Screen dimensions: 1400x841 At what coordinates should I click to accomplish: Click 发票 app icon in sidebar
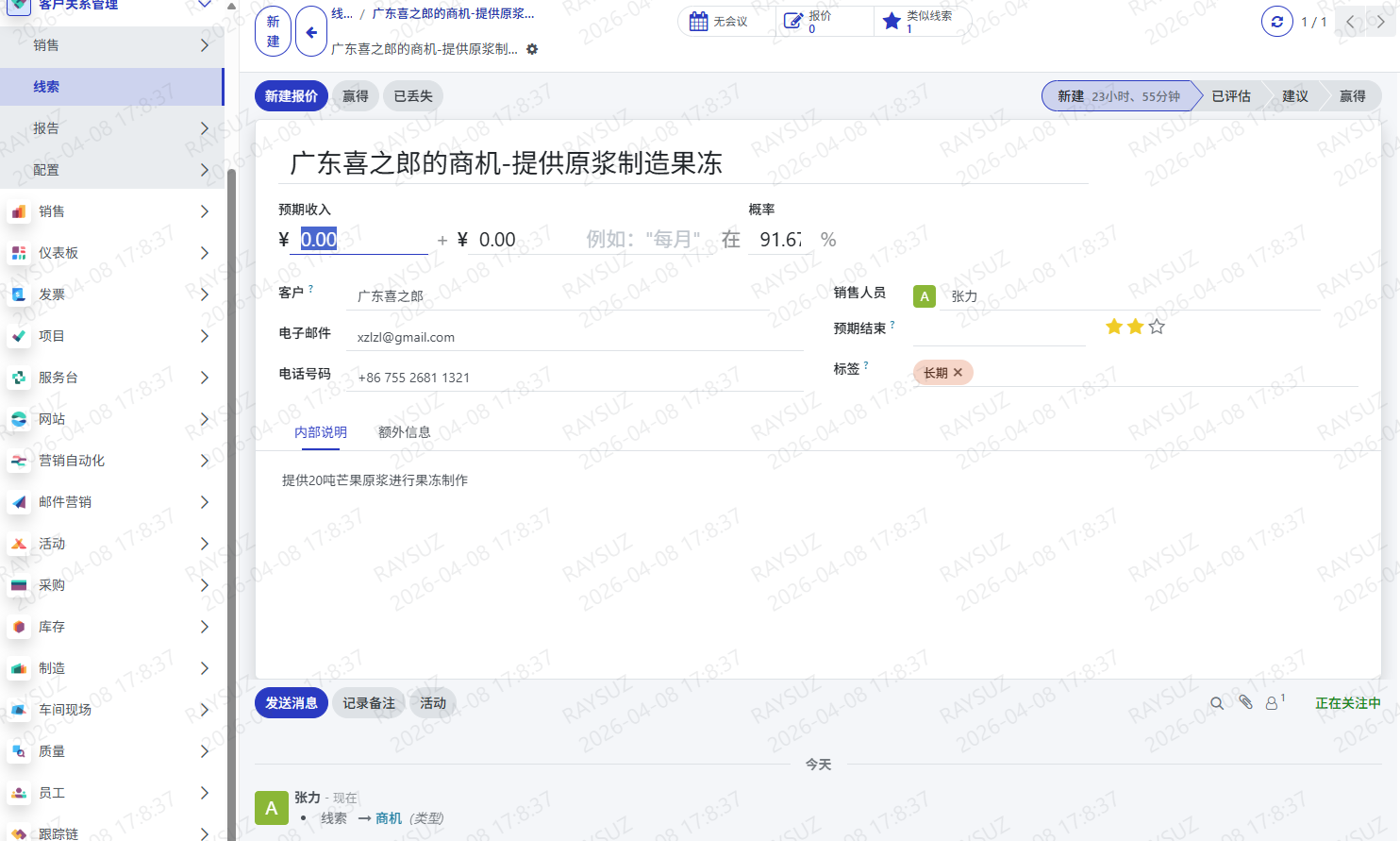click(19, 294)
